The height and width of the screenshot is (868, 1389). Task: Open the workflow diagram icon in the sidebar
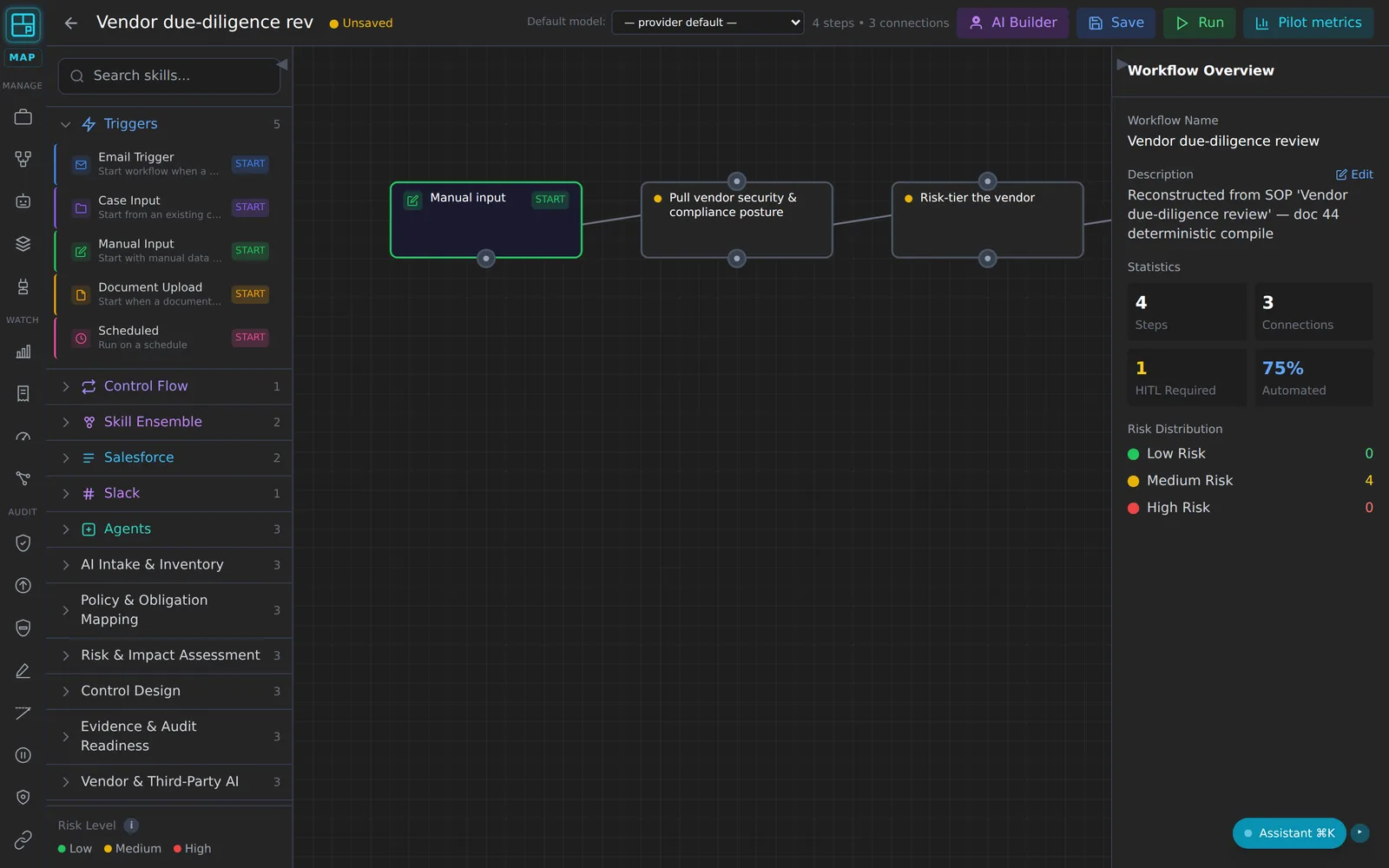click(x=23, y=159)
